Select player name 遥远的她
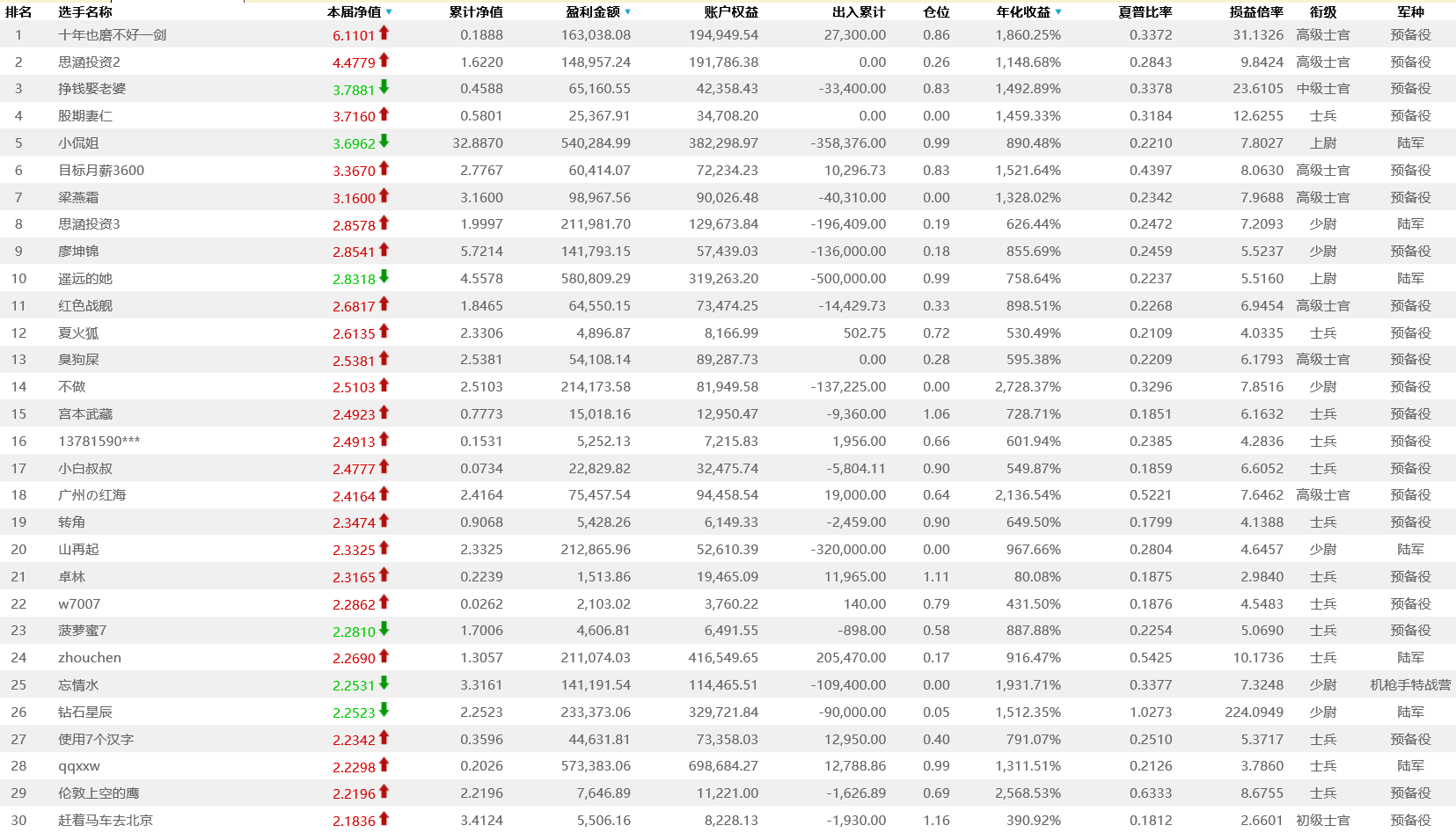The image size is (1456, 833). point(85,279)
